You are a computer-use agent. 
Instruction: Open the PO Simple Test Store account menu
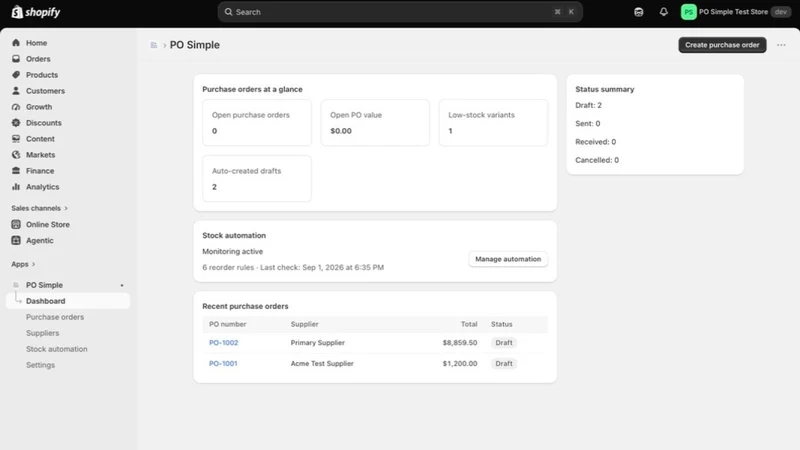point(735,12)
